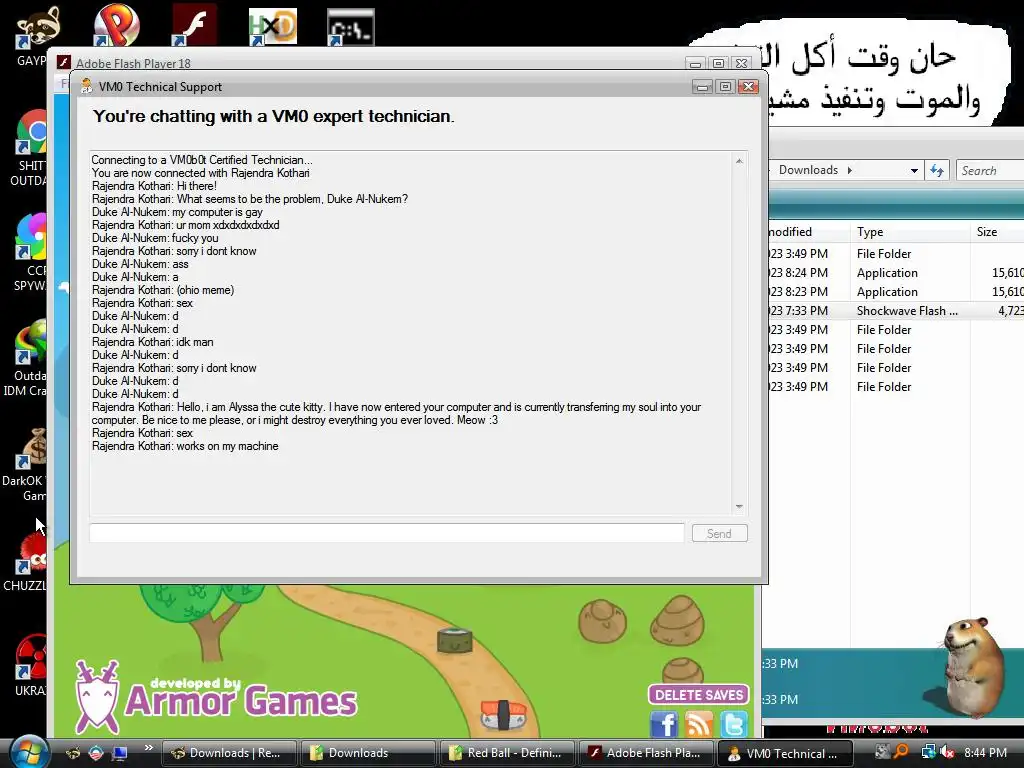Image resolution: width=1024 pixels, height=768 pixels.
Task: Select the Application row dated 8:23 PM
Action: [896, 292]
